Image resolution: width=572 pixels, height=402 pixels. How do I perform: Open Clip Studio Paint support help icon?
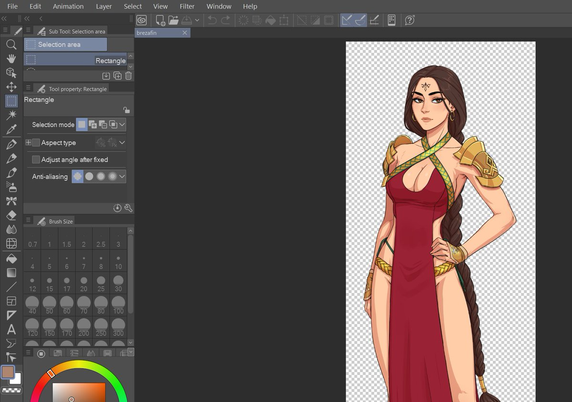[410, 20]
